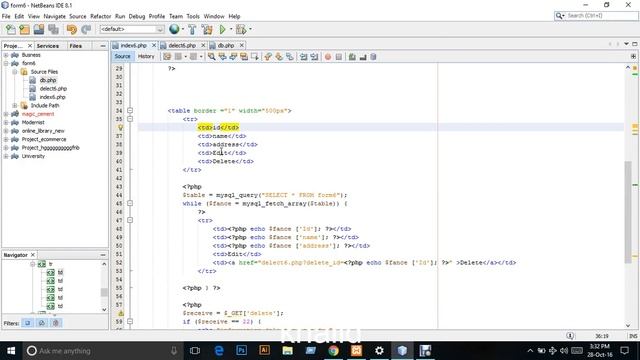Run the project with green play icon
The height and width of the screenshot is (360, 640).
point(222,29)
